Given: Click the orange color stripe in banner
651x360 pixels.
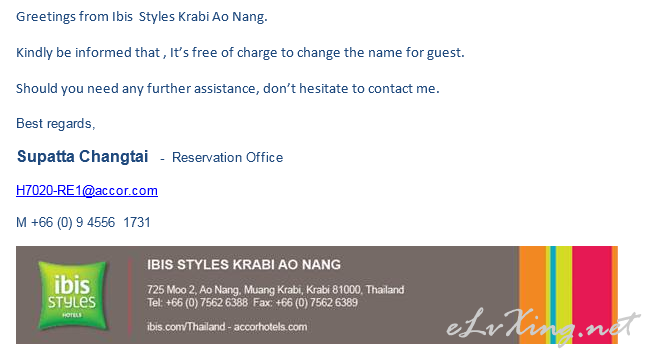Looking at the screenshot, I should pyautogui.click(x=532, y=295).
